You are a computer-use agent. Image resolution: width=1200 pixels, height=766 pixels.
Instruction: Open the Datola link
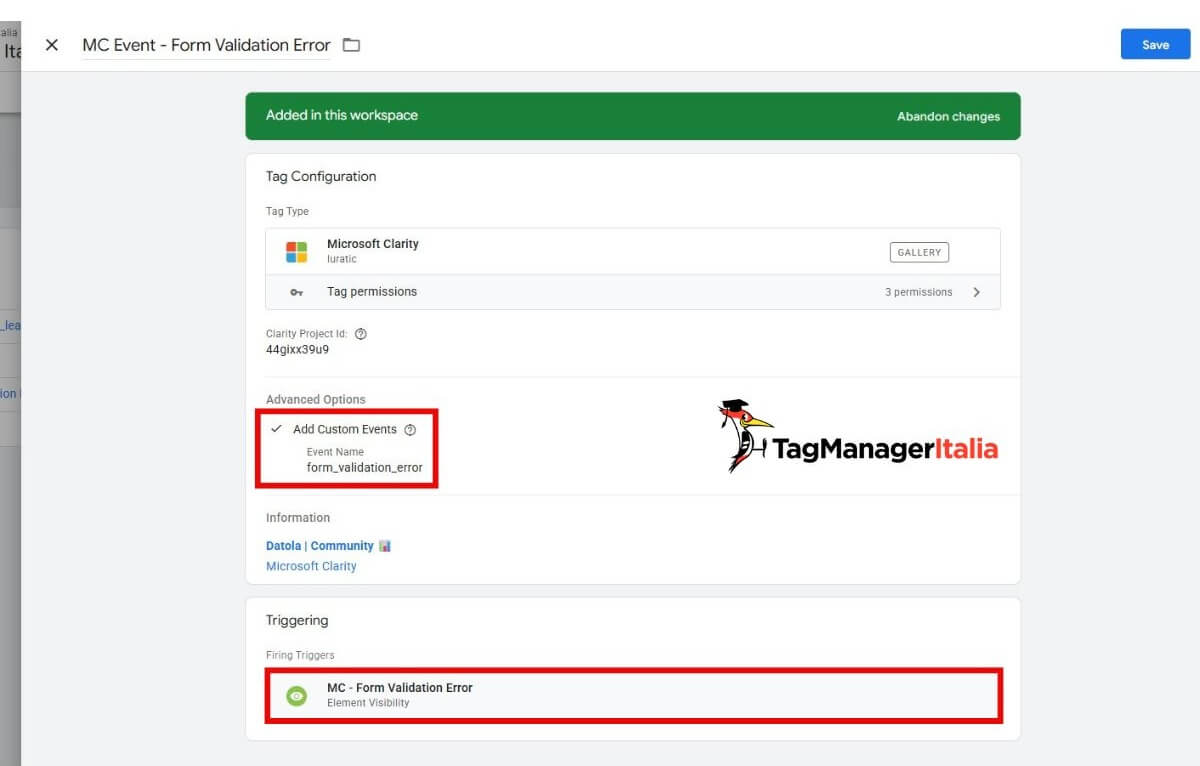pos(279,545)
